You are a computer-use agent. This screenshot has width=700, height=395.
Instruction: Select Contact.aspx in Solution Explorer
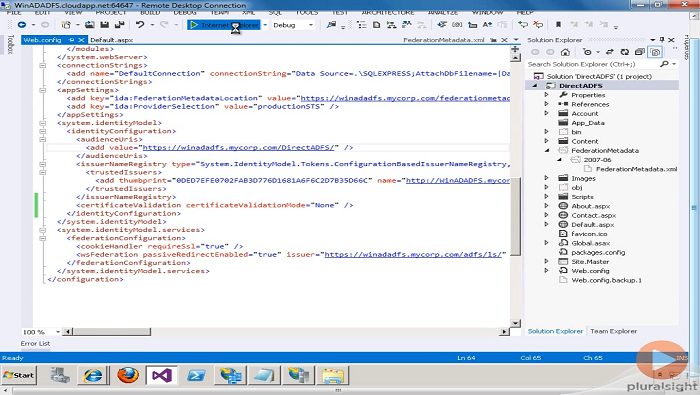click(593, 215)
